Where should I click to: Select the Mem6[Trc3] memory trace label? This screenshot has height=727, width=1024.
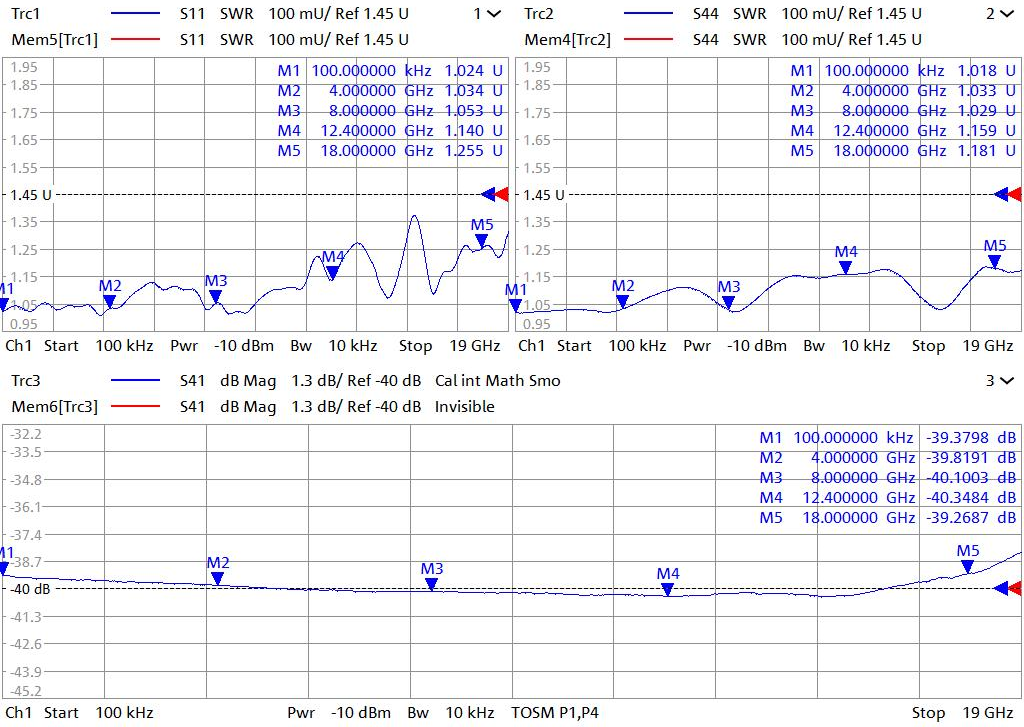click(x=54, y=407)
